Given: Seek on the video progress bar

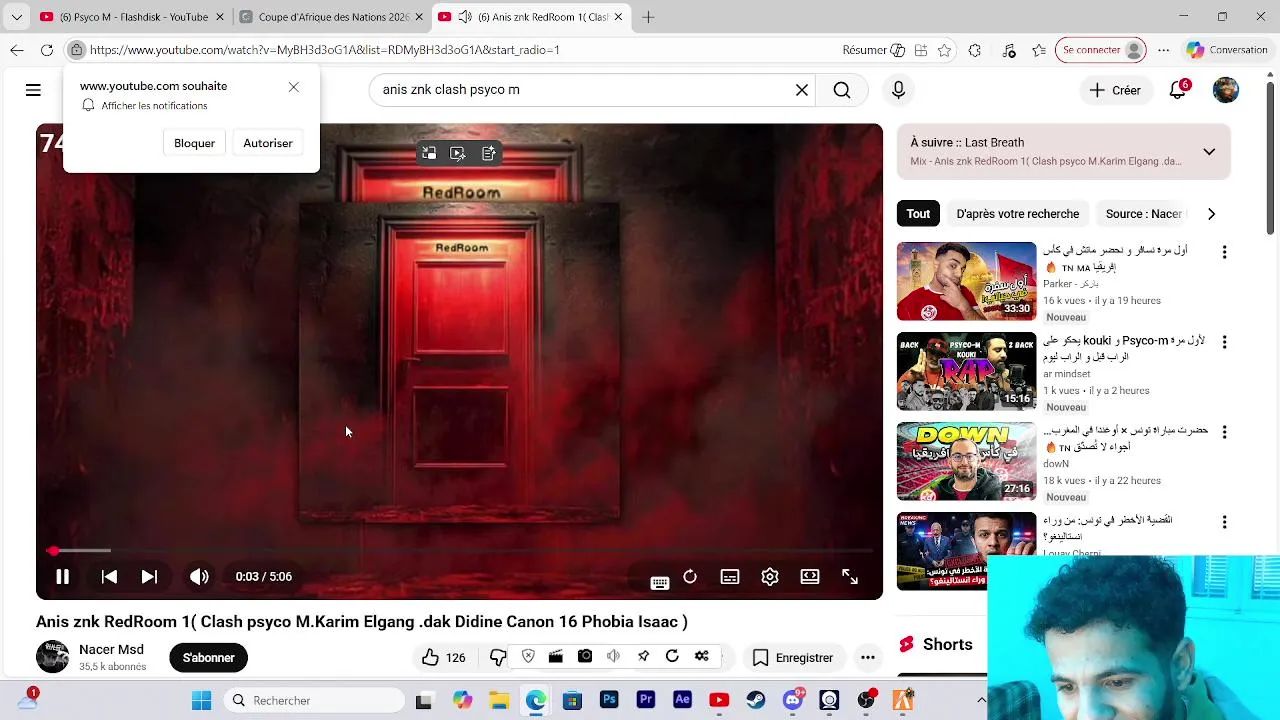Looking at the screenshot, I should coord(460,550).
